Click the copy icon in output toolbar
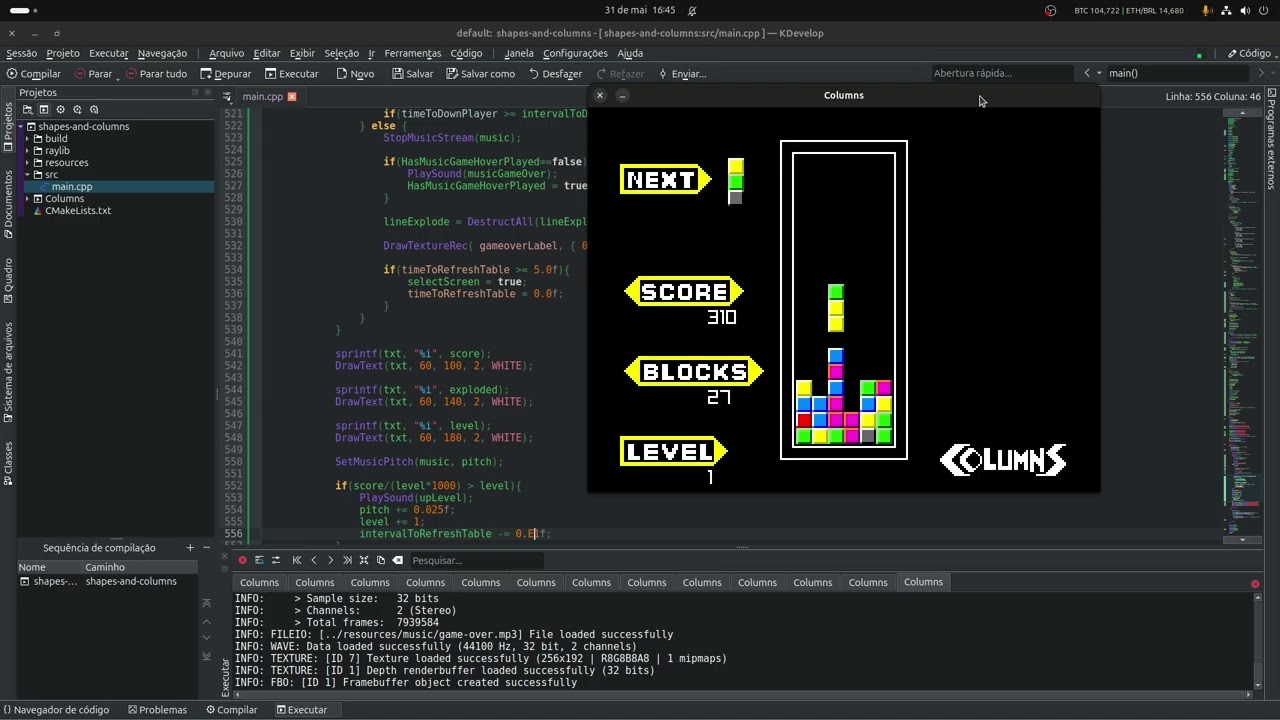Screen dimensions: 1280x720 [380, 560]
